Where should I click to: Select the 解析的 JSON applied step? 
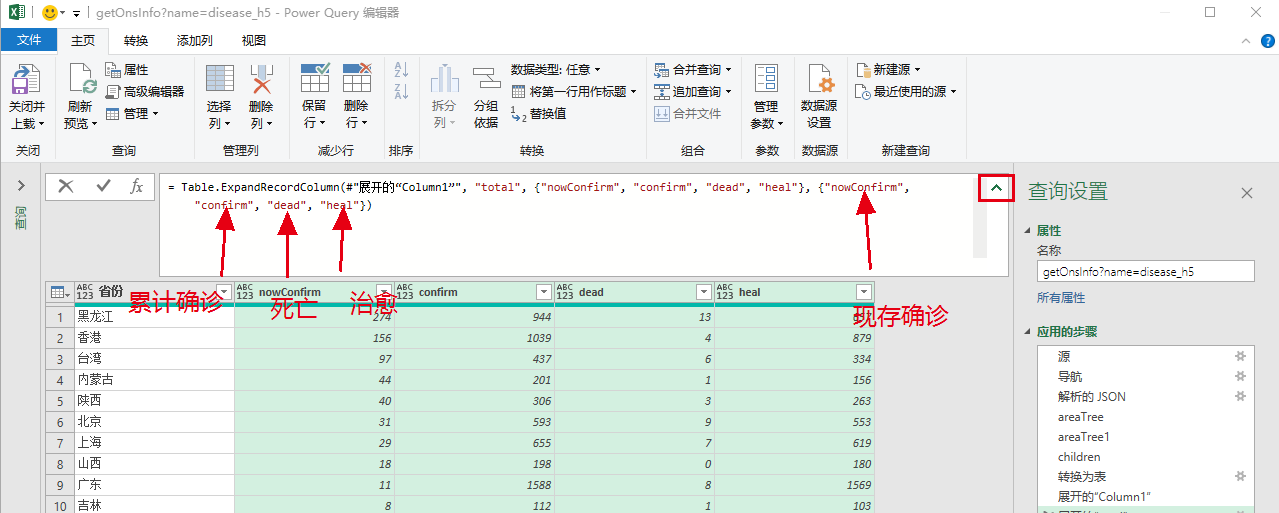(1091, 397)
